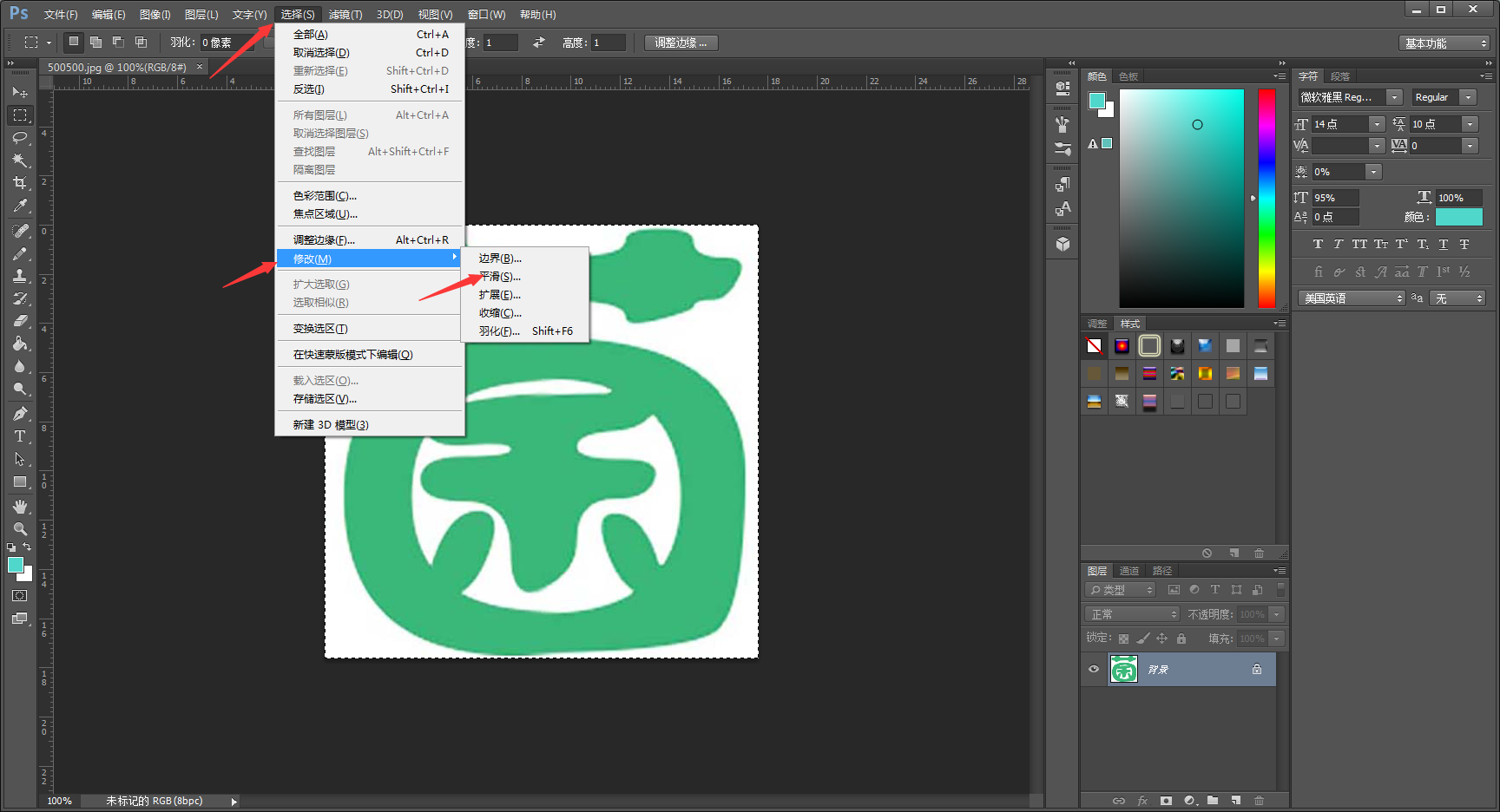
Task: Click the hue spectrum slider
Action: (1266, 198)
